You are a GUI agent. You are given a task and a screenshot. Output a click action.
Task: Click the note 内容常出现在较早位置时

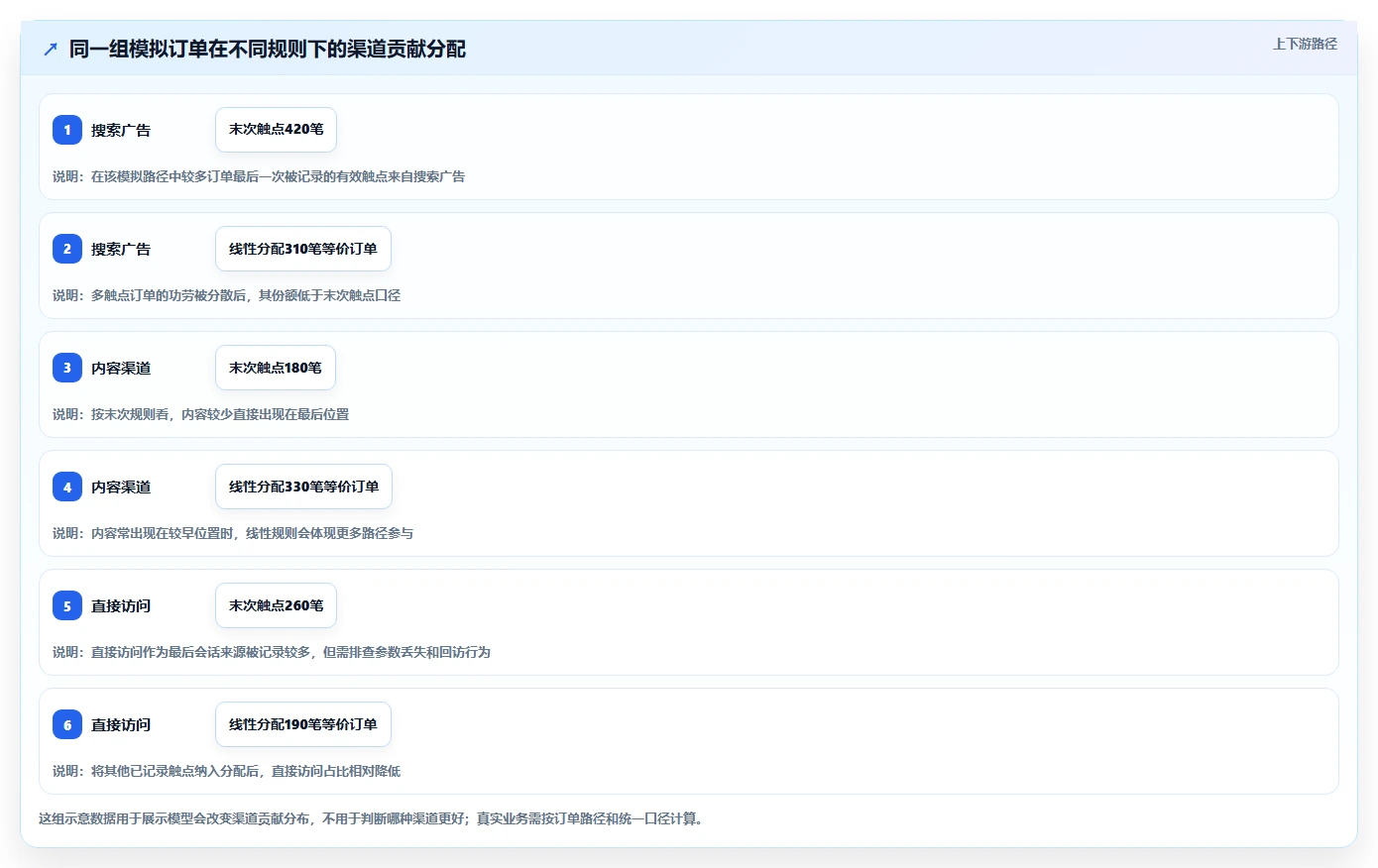(233, 533)
